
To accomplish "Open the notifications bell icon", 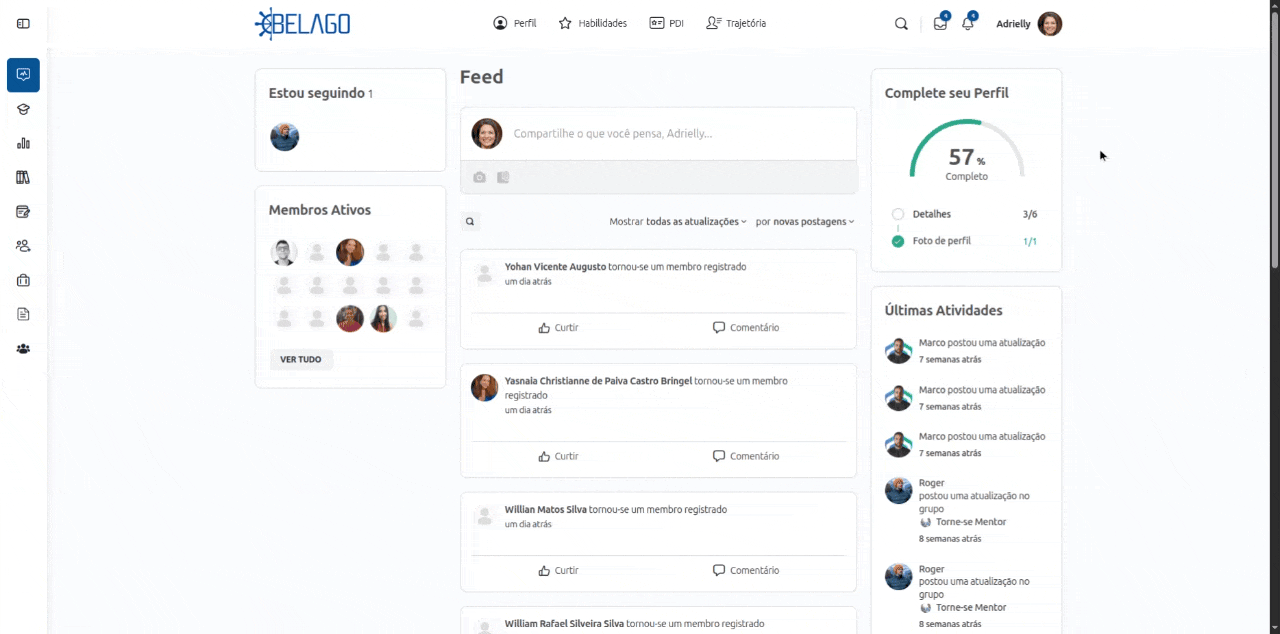I will point(967,24).
